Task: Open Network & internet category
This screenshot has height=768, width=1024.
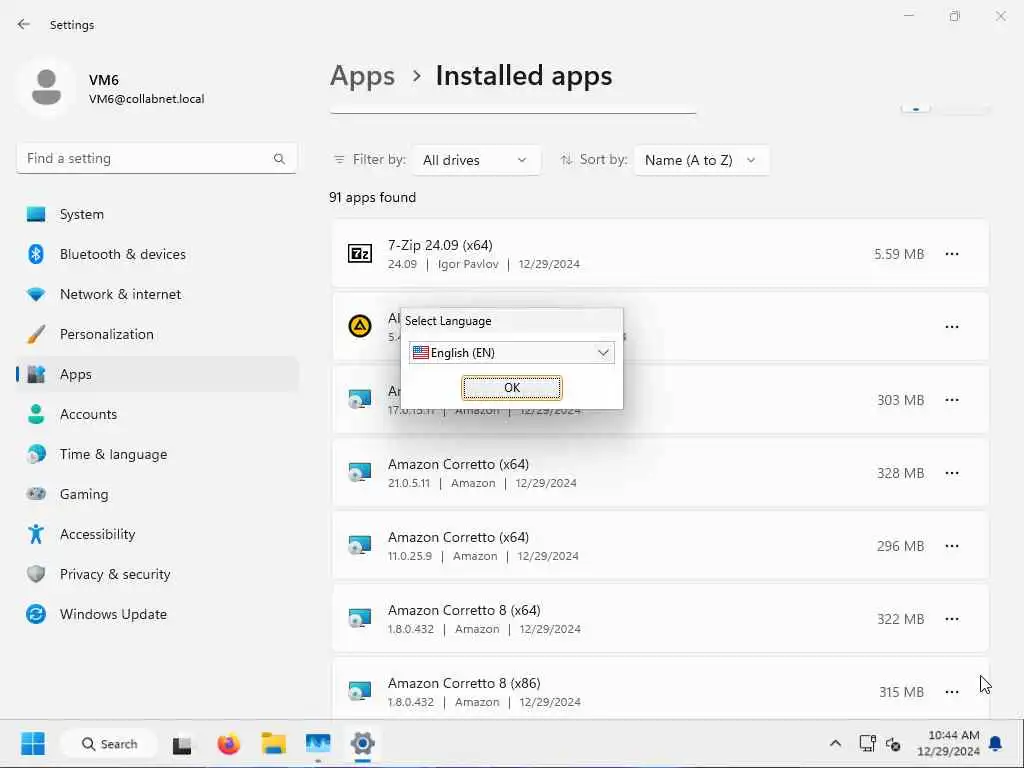Action: coord(157,294)
